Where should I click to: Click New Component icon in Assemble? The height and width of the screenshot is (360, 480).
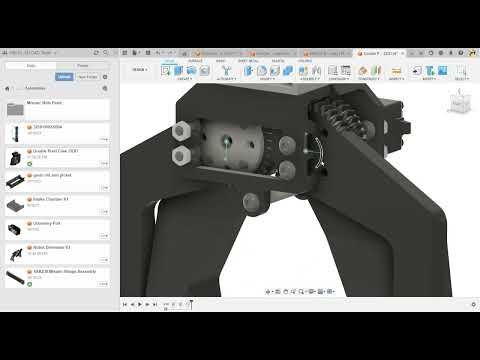(303, 70)
